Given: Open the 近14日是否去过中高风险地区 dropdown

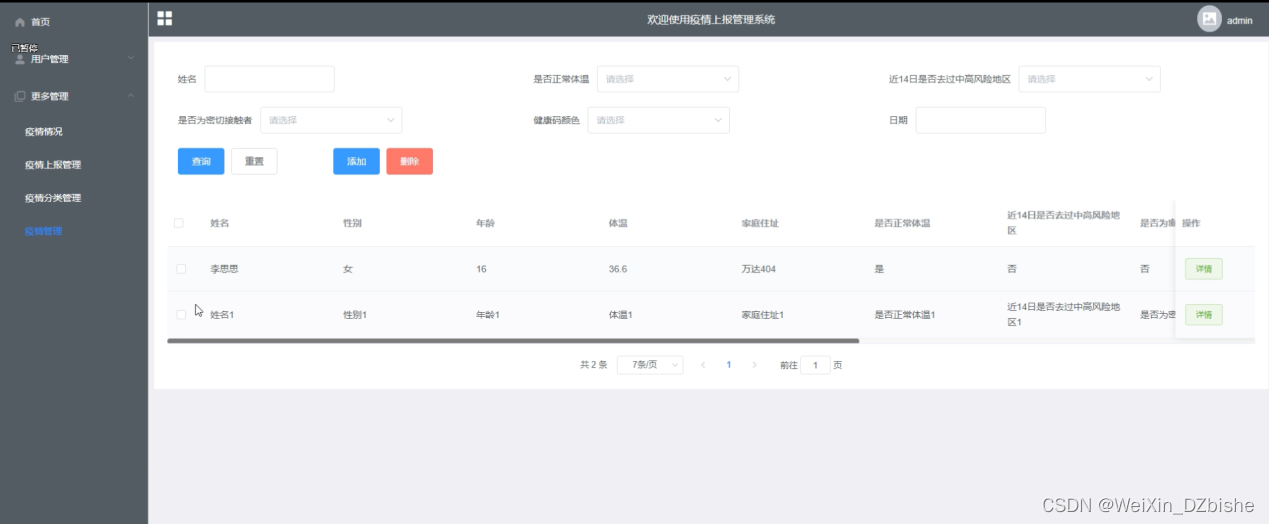Looking at the screenshot, I should 1090,79.
